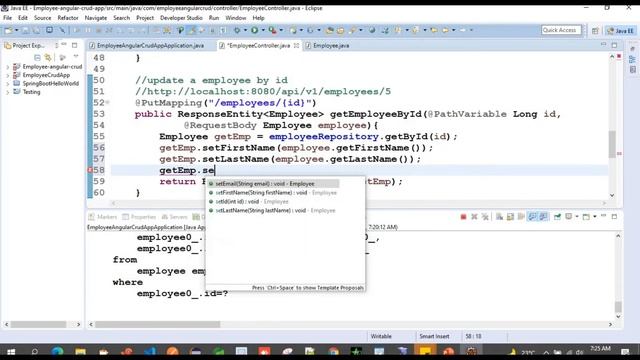Maximize the editor area

coord(614,45)
